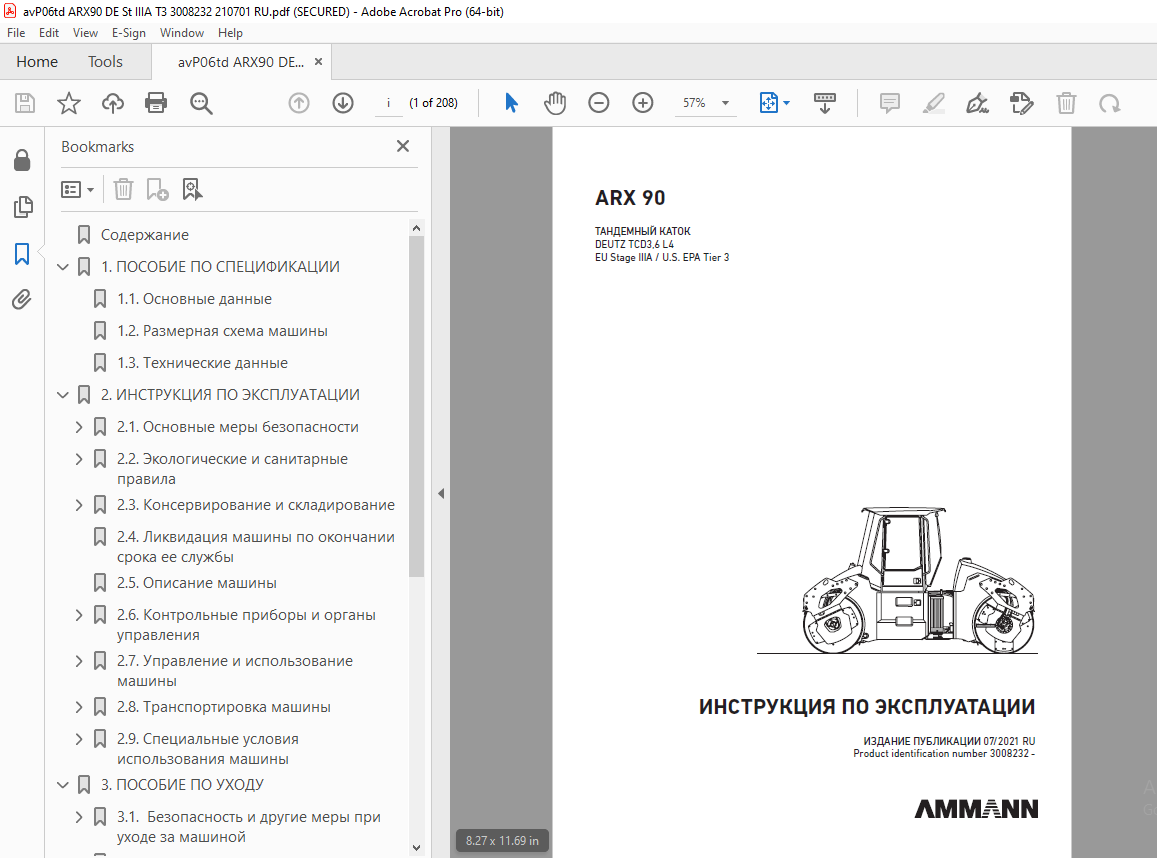Add document to starred files
The image size is (1157, 858).
pos(69,103)
